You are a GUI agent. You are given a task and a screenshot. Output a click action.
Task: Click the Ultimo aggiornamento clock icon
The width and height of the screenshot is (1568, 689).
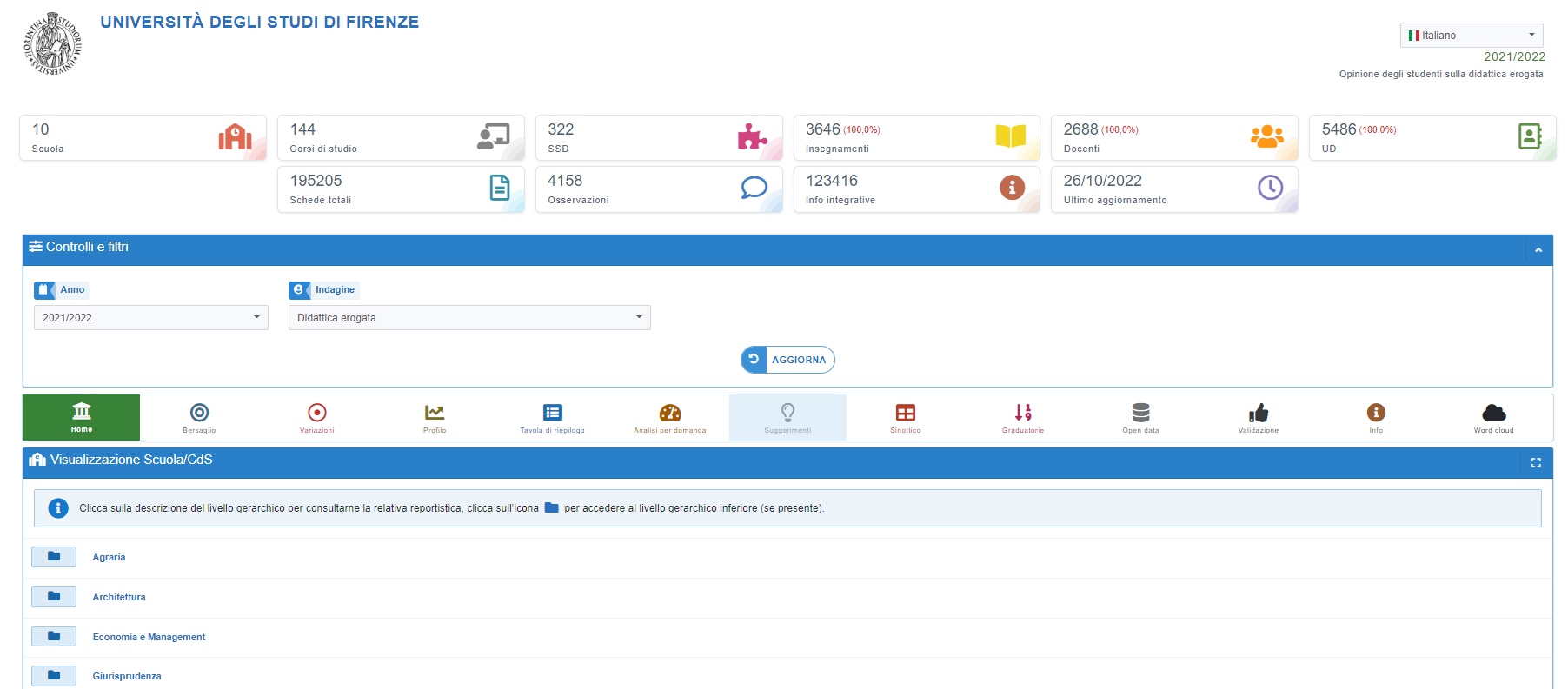(1270, 188)
